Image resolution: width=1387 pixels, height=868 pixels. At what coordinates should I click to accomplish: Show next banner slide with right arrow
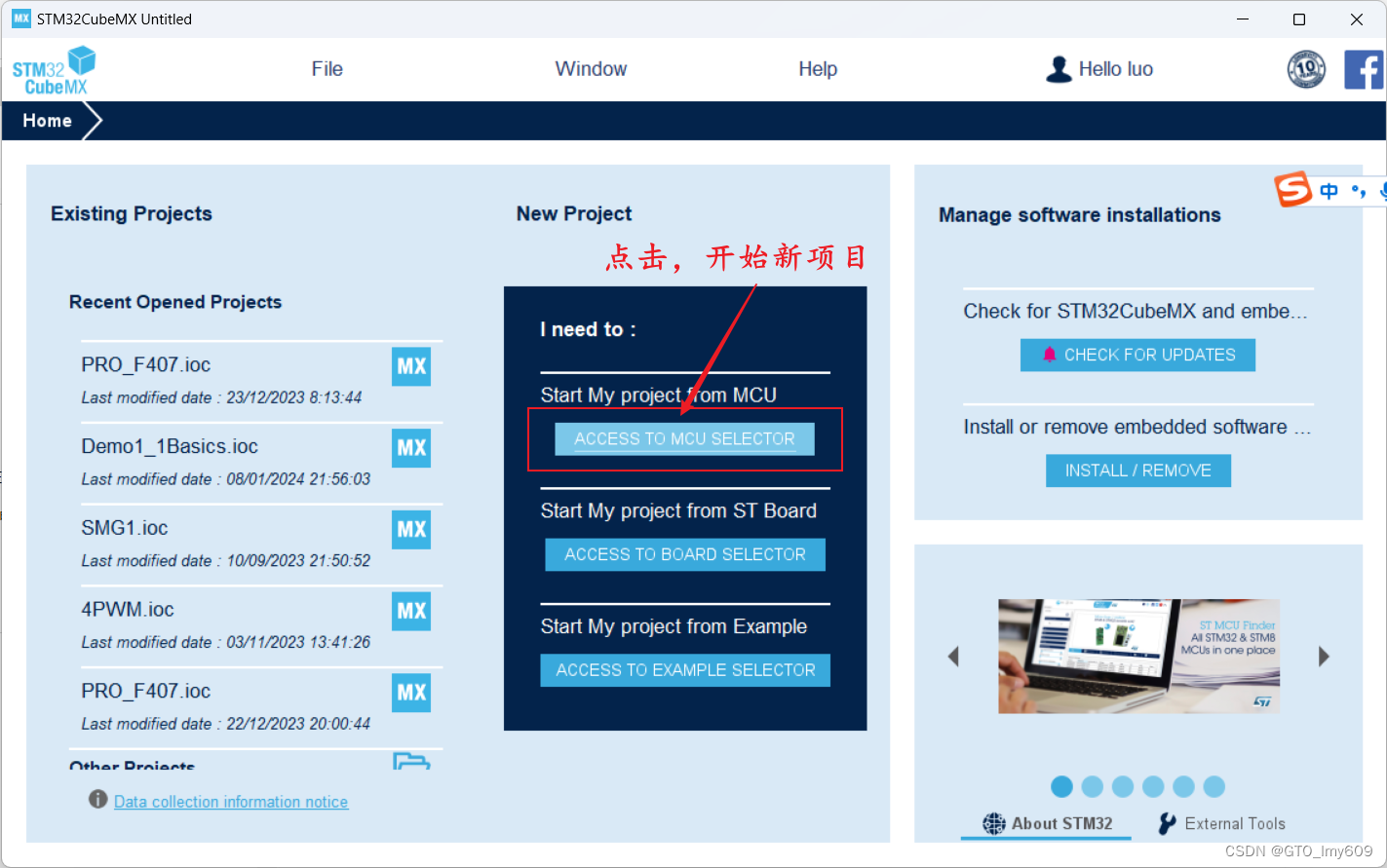1324,657
